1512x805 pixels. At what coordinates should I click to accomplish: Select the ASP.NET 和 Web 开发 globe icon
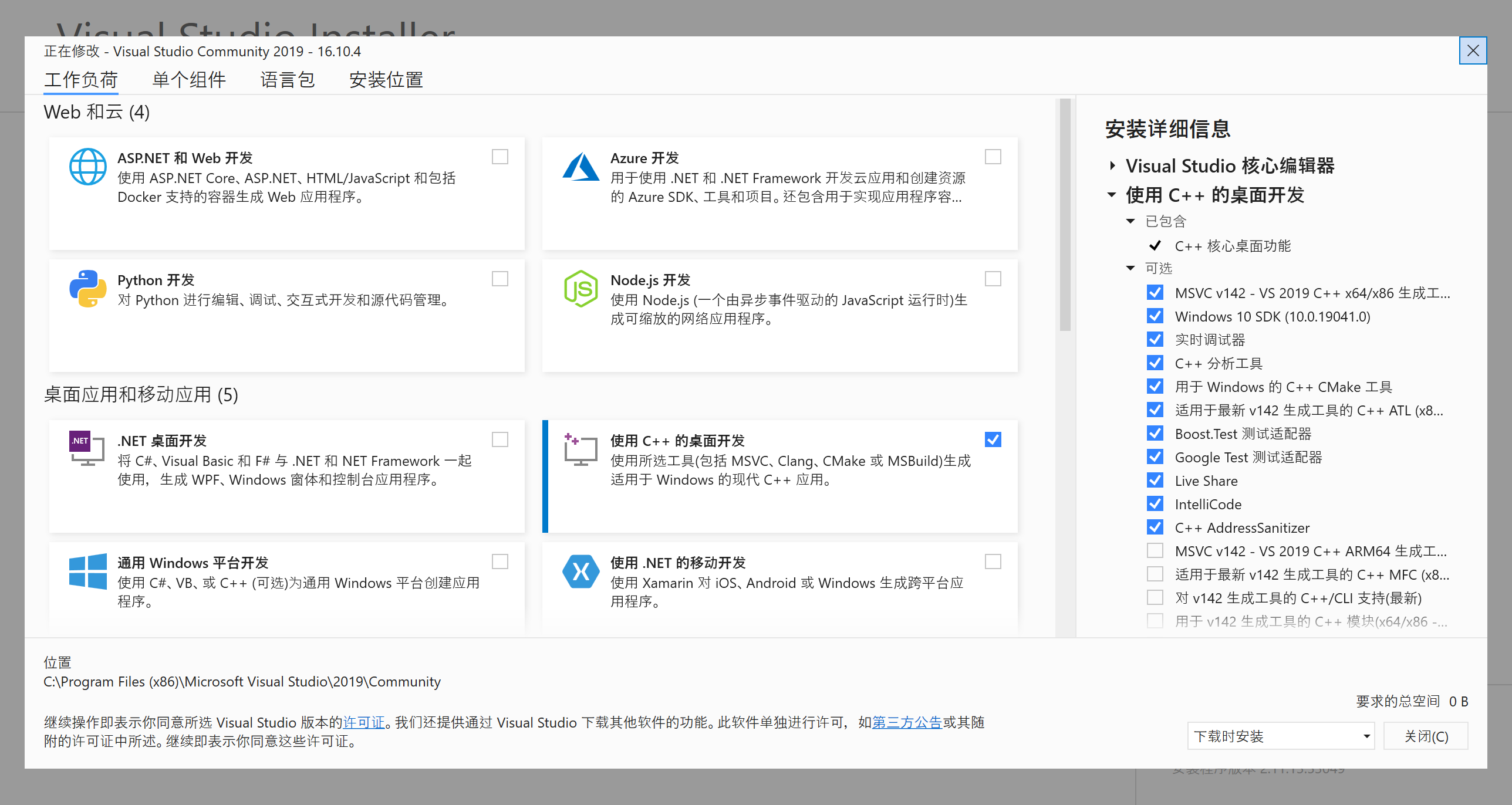87,167
